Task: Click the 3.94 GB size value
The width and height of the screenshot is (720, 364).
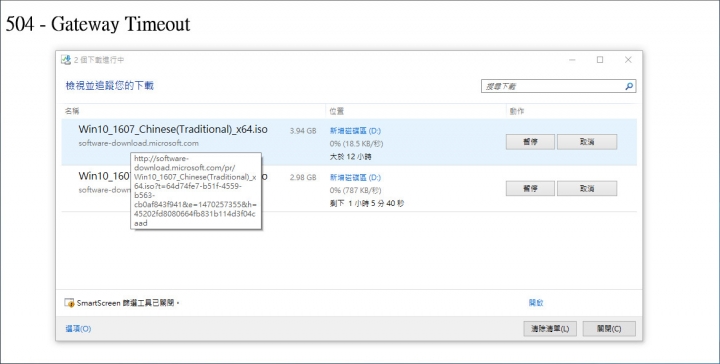Action: point(303,131)
